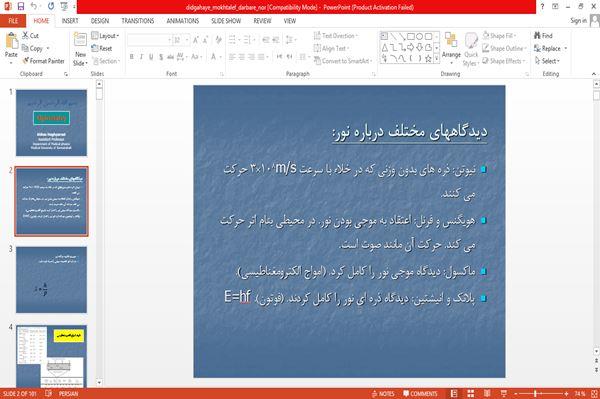Pick the star shape in the shapes gallery
Image resolution: width=600 pixels, height=399 pixels.
tap(429, 59)
